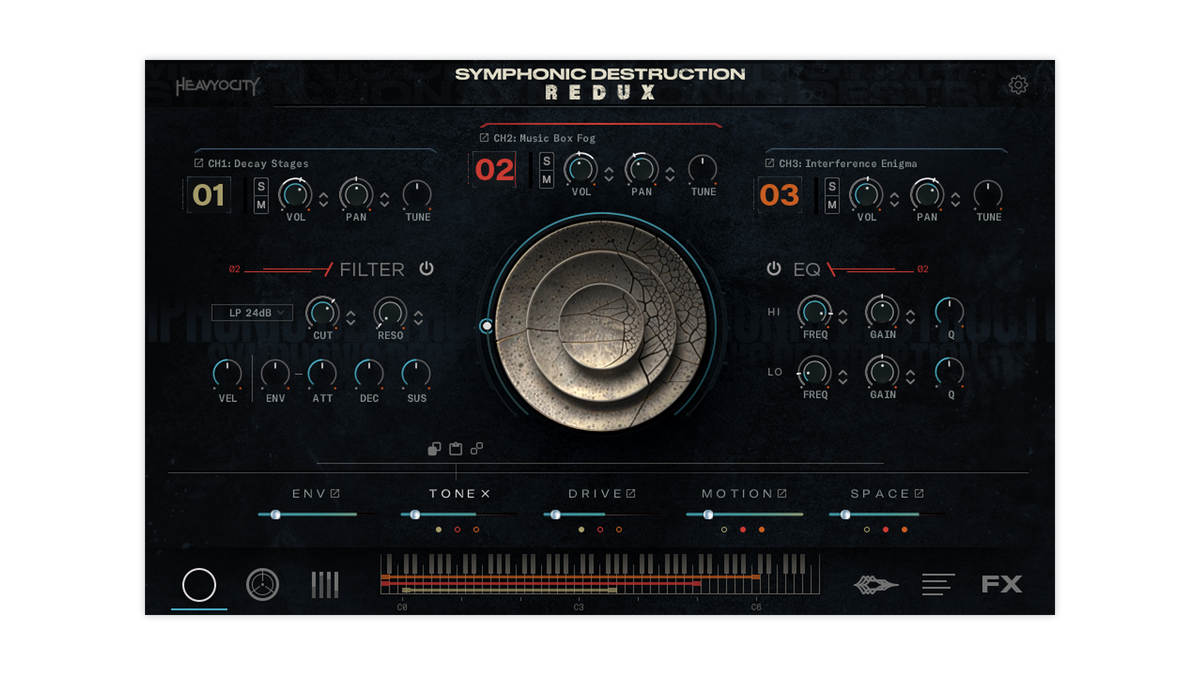
Task: Open the FX page
Action: click(1002, 584)
